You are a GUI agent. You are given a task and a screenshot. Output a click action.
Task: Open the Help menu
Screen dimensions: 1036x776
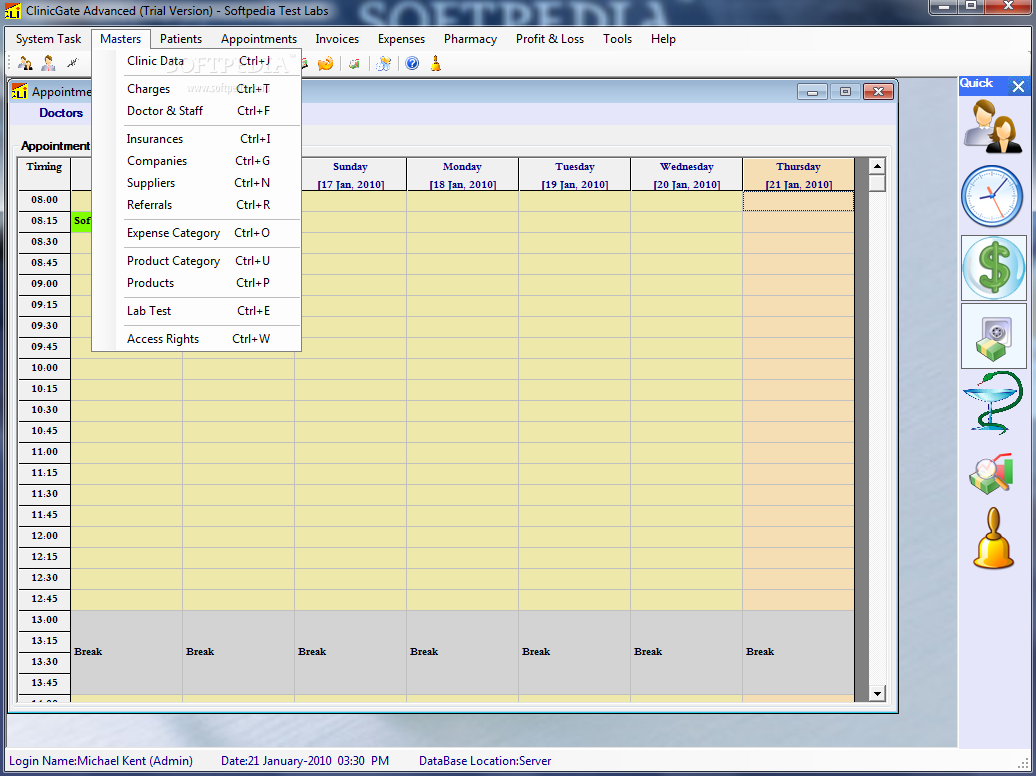pyautogui.click(x=663, y=39)
